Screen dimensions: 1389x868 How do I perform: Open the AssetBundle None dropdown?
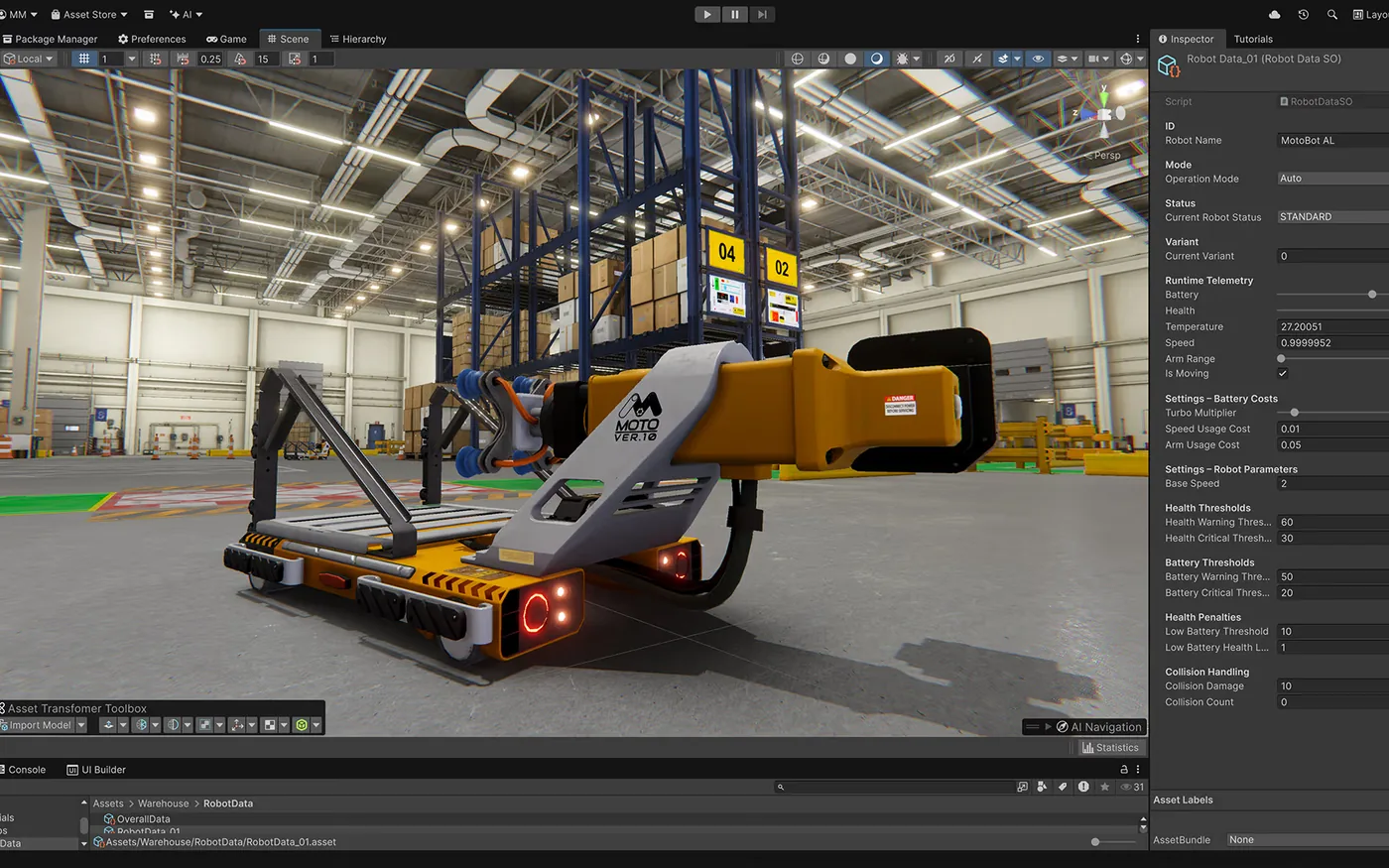[x=1307, y=839]
